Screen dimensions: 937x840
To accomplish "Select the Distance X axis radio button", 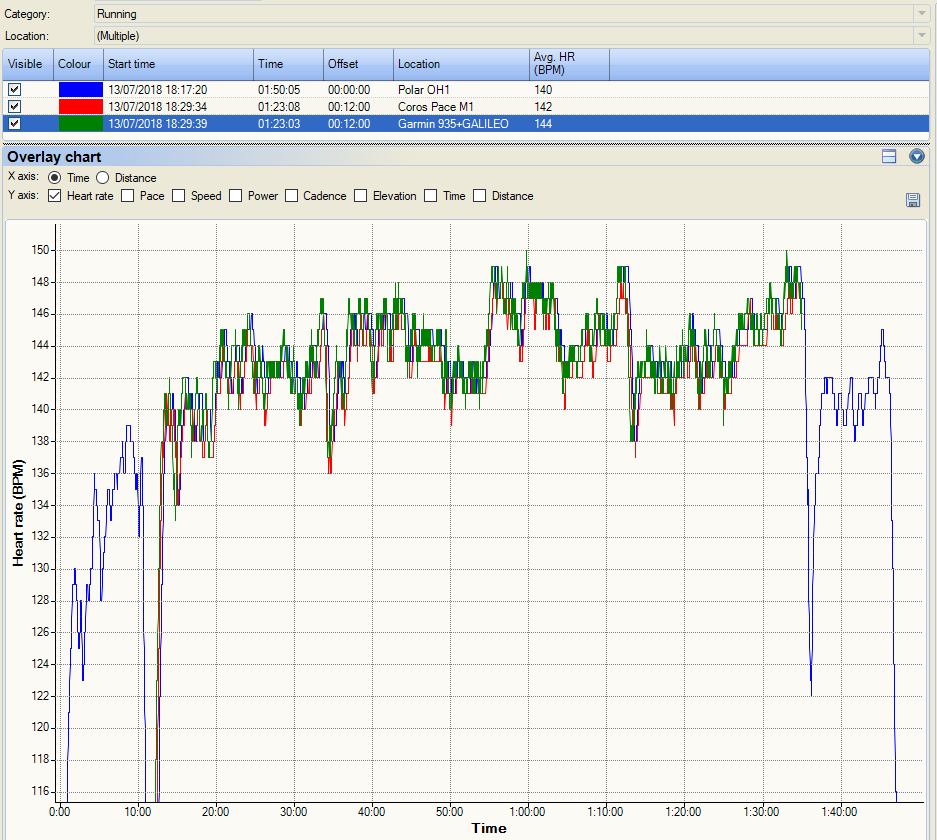I will pos(102,178).
